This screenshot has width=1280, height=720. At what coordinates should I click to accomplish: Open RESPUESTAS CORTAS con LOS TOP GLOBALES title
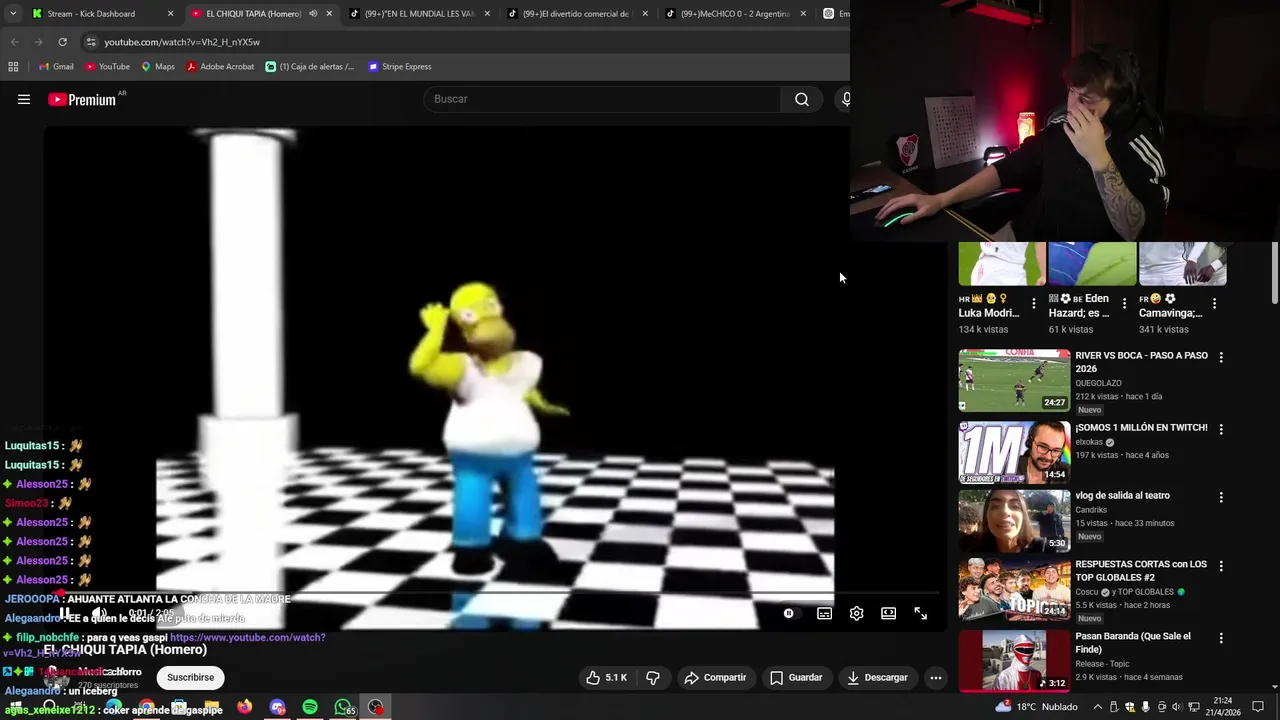point(1141,570)
